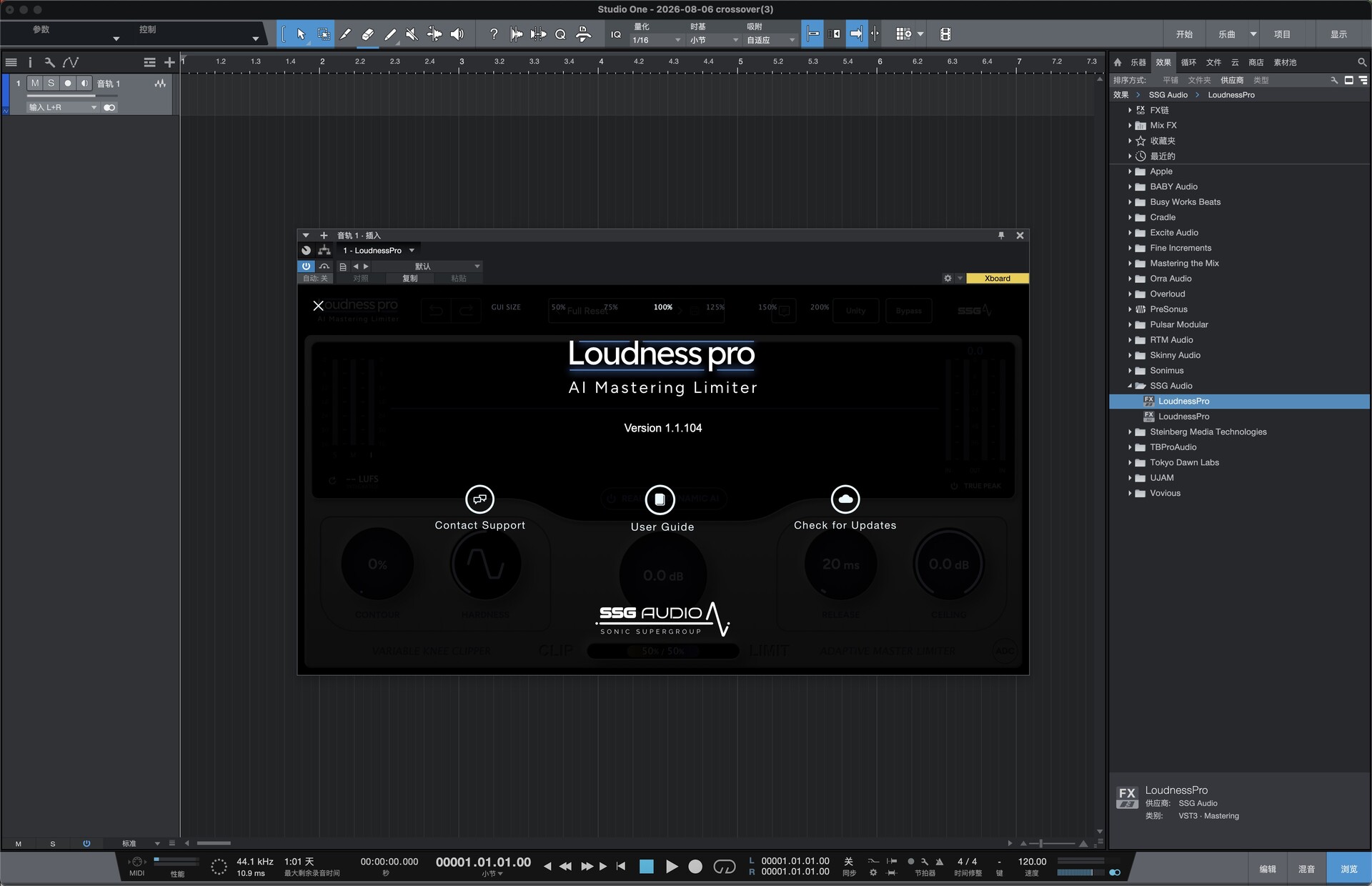Choose the Split tool
The height and width of the screenshot is (886, 1372).
(x=346, y=34)
